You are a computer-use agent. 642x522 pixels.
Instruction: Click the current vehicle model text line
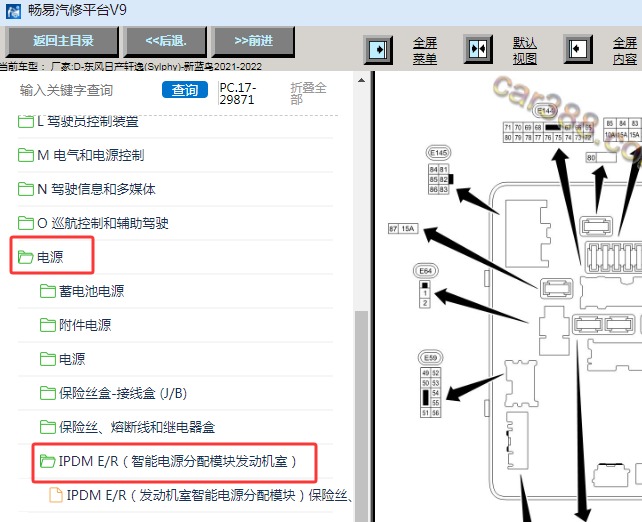(x=131, y=66)
